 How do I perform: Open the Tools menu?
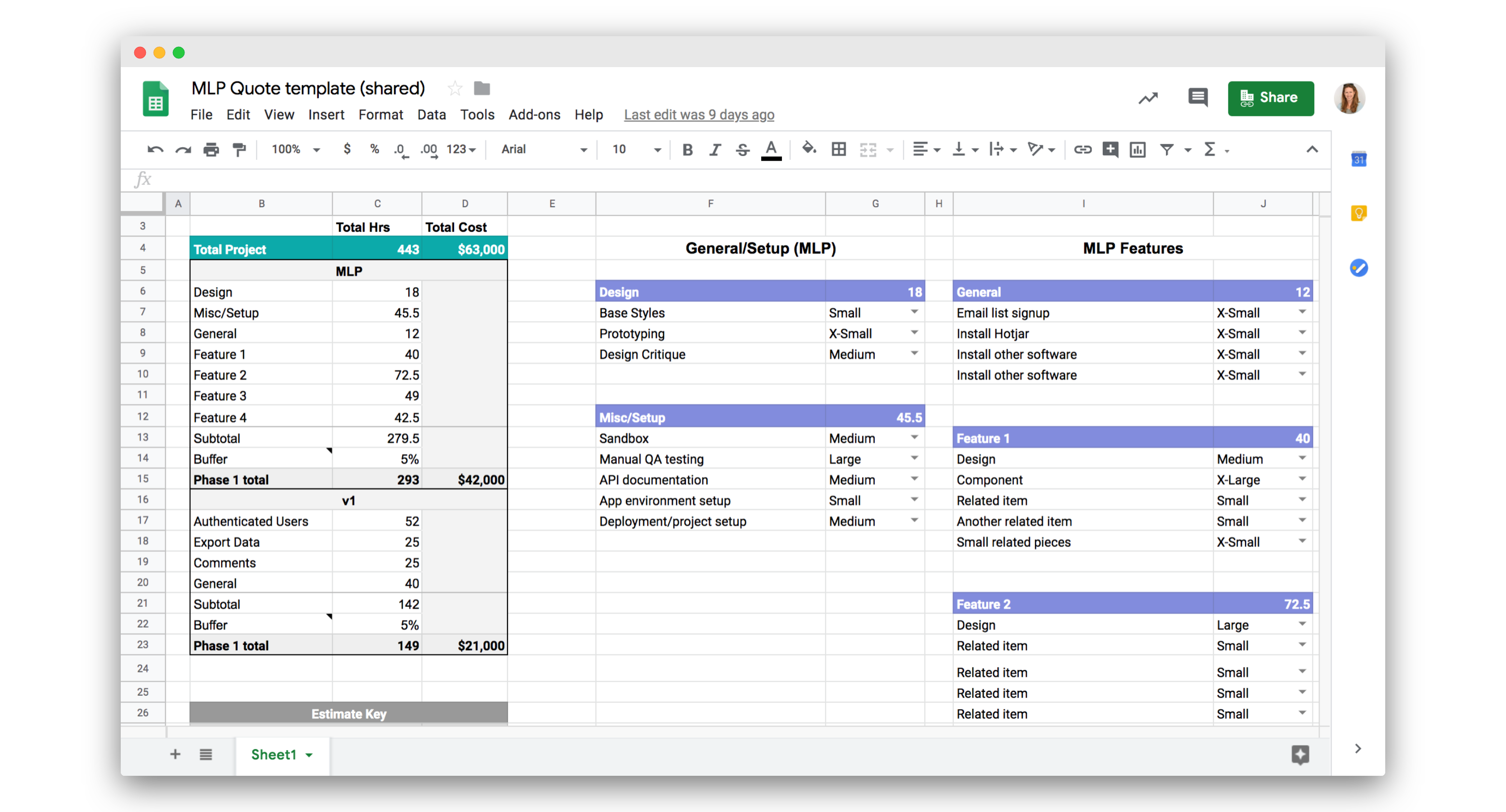[477, 114]
